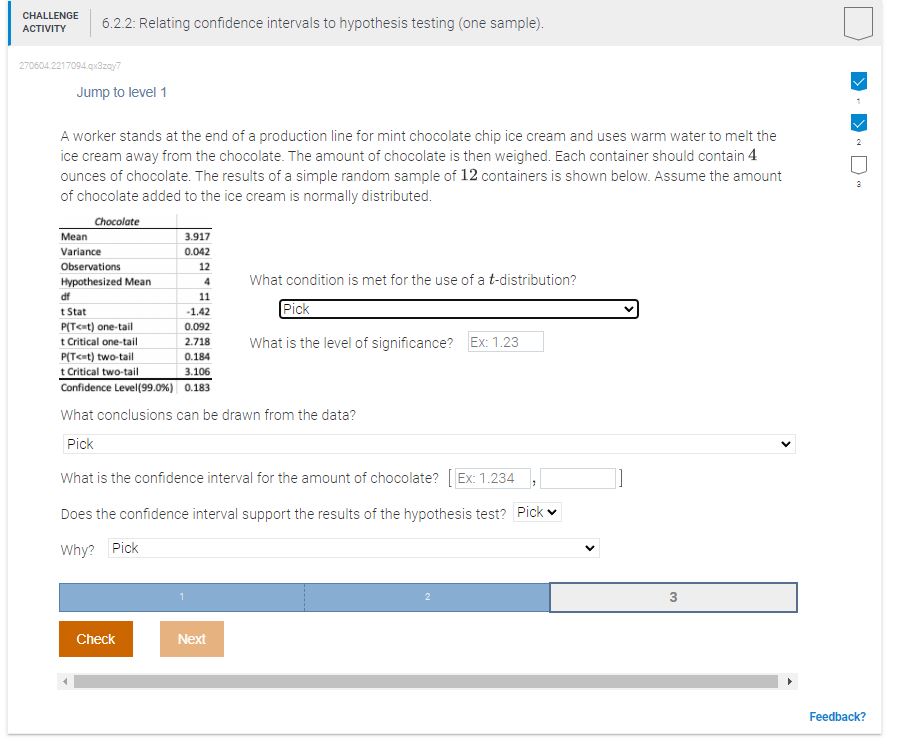The image size is (904, 749).
Task: Check the unfilled level 3 progress marker
Action: pyautogui.click(x=858, y=165)
